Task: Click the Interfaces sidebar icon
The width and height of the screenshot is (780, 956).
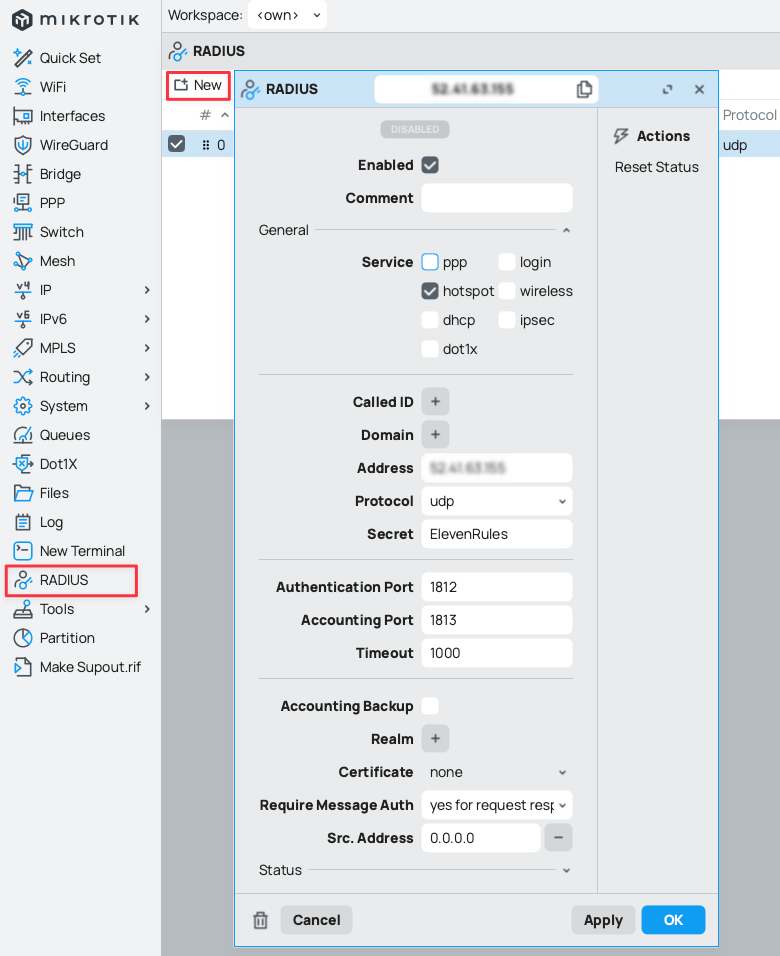Action: [x=23, y=116]
